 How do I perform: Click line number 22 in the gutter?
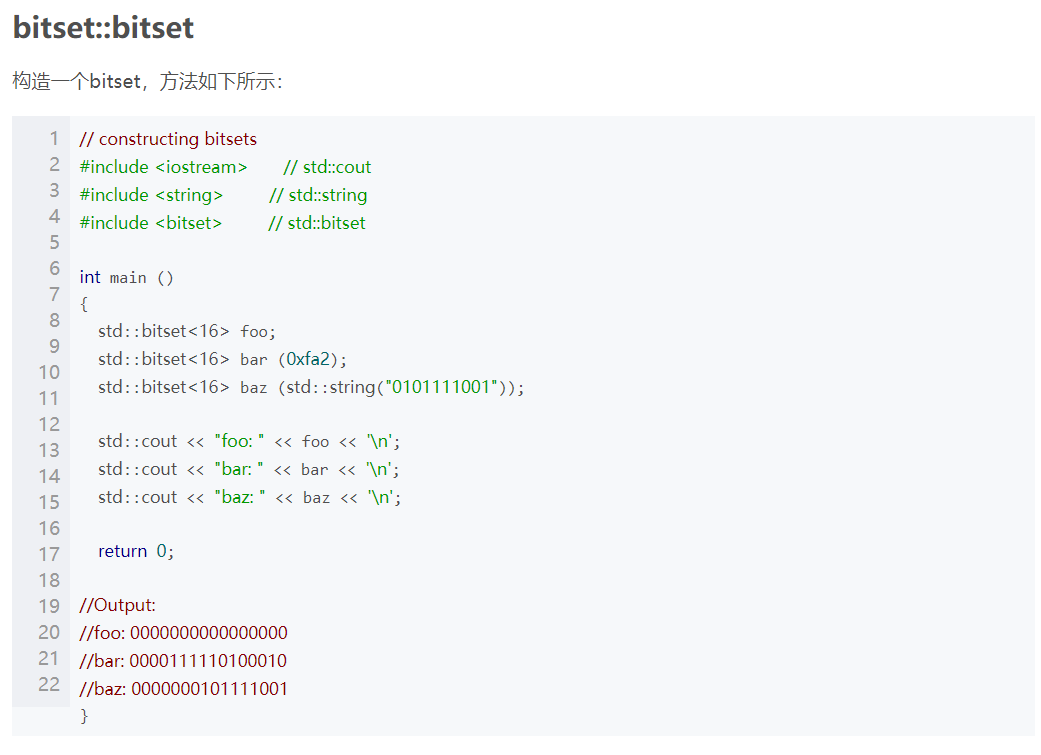click(x=49, y=684)
